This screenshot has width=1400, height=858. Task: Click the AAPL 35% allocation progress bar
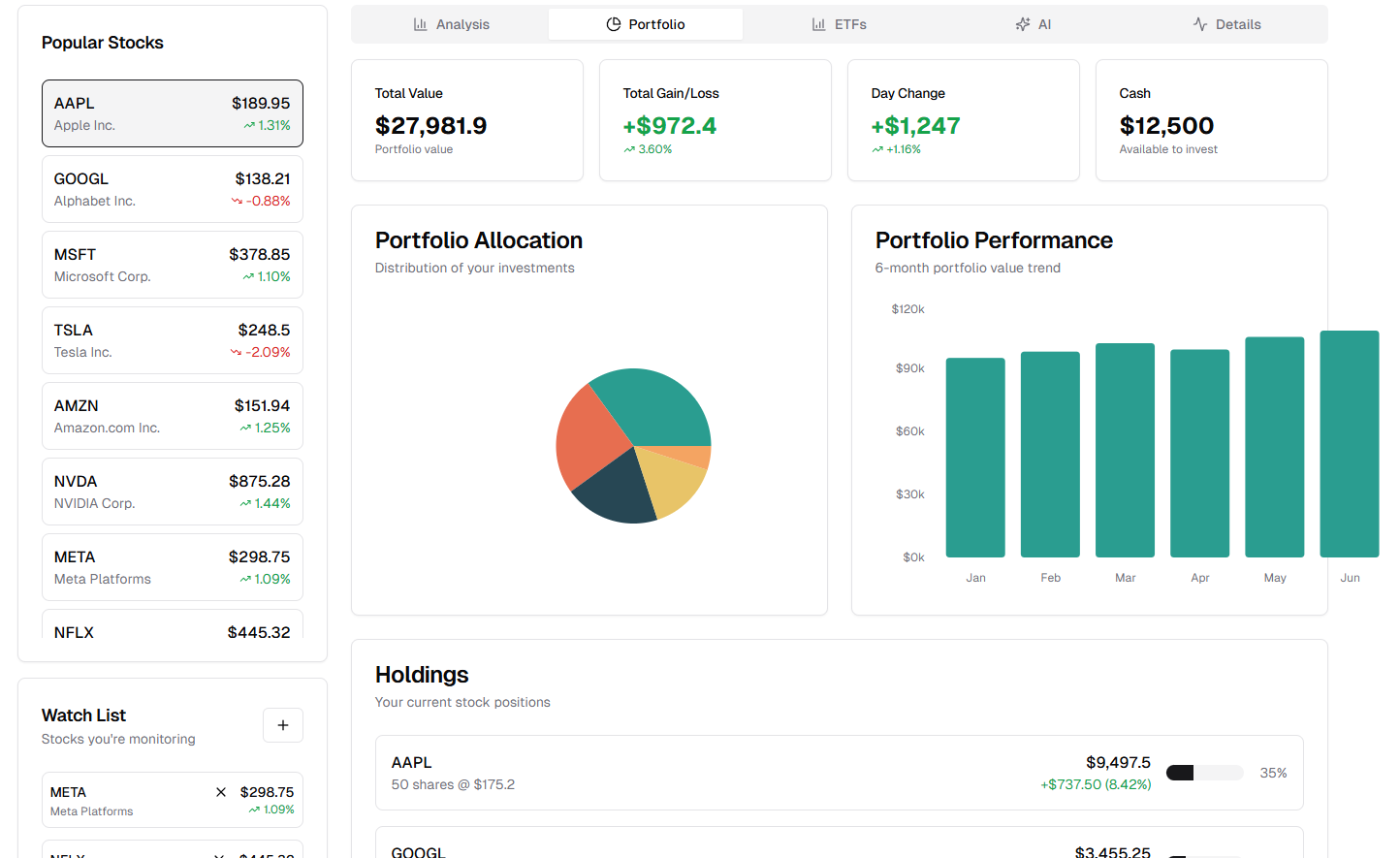1204,773
